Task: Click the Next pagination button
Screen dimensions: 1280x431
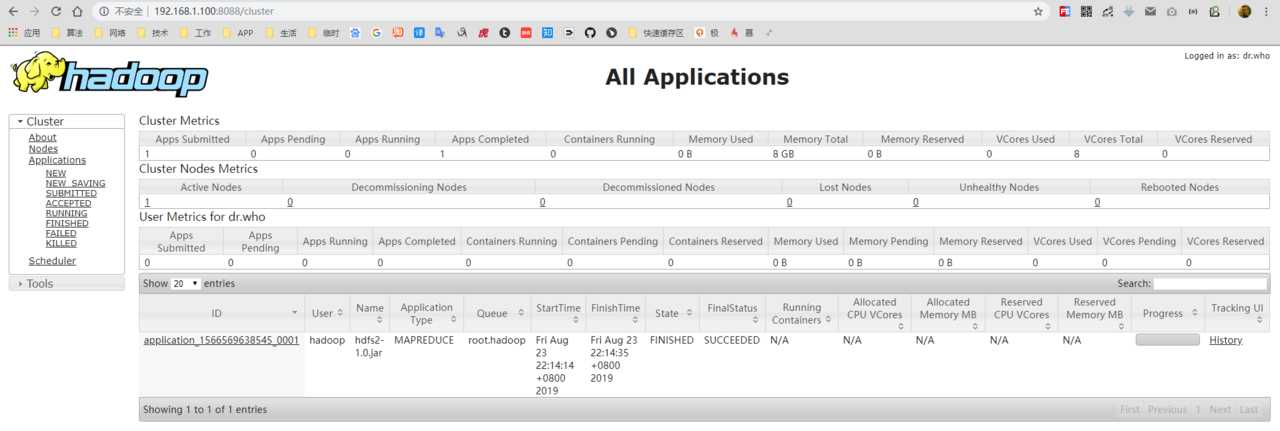Action: 1220,410
